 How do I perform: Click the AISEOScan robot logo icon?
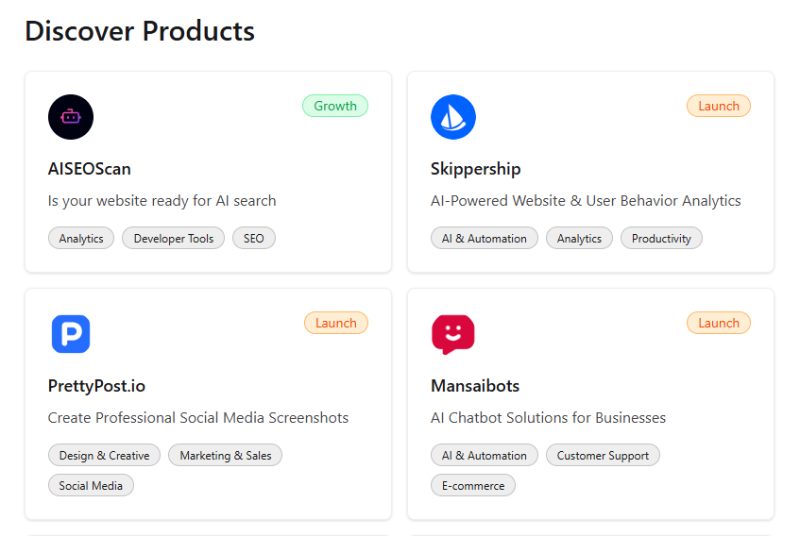click(71, 117)
